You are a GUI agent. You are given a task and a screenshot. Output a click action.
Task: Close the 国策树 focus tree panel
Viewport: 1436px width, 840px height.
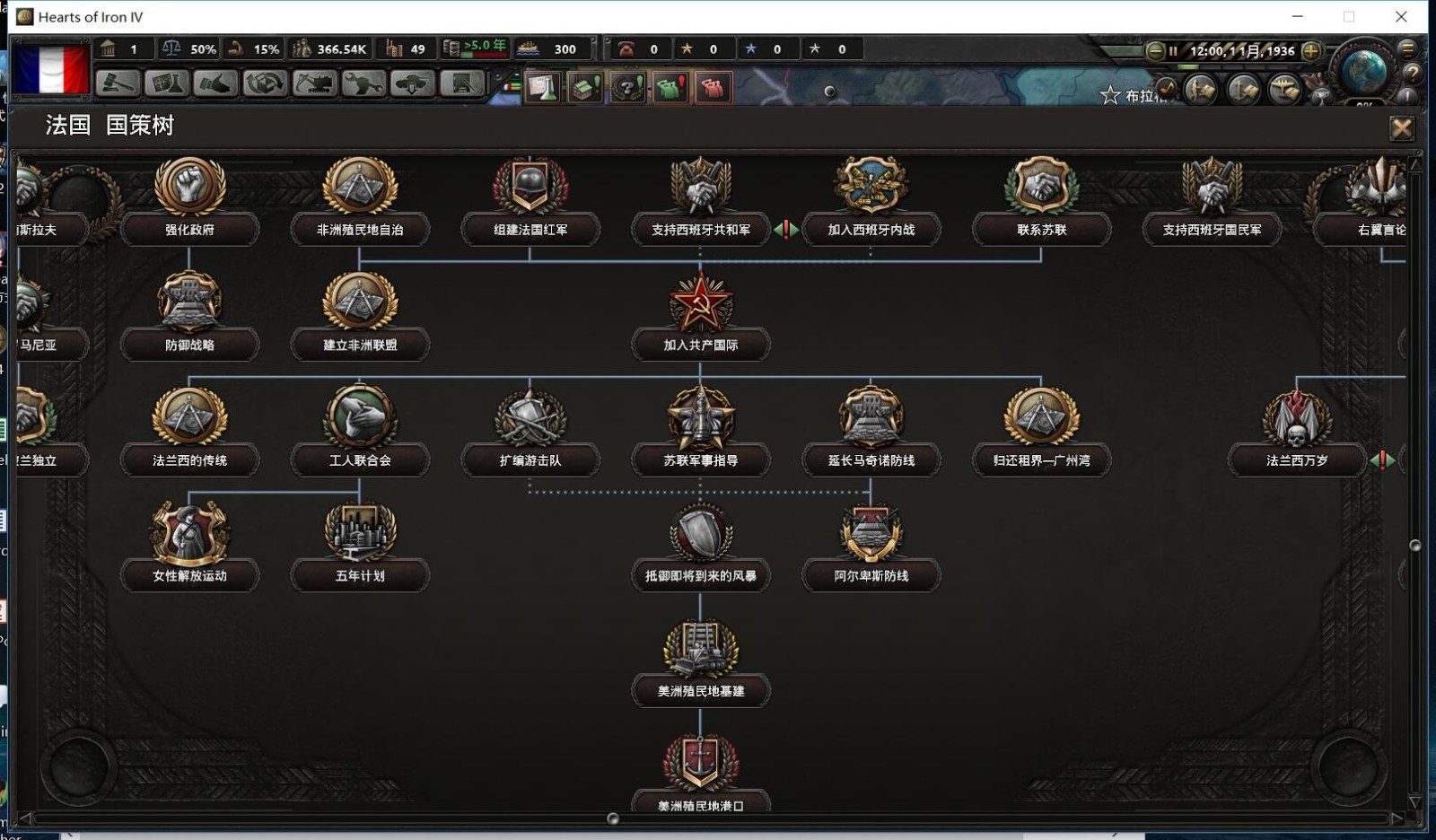(1401, 128)
